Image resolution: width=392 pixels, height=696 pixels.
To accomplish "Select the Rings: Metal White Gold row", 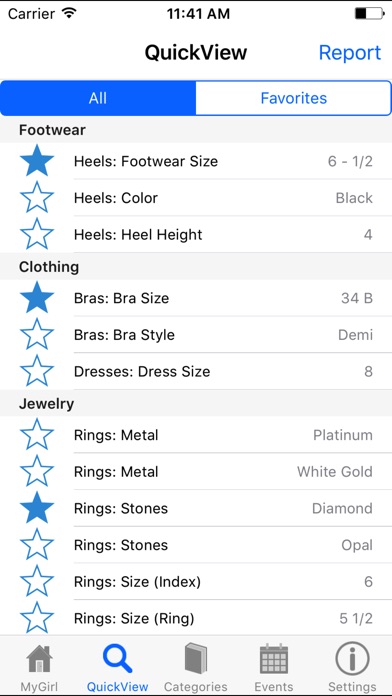I will [x=196, y=471].
